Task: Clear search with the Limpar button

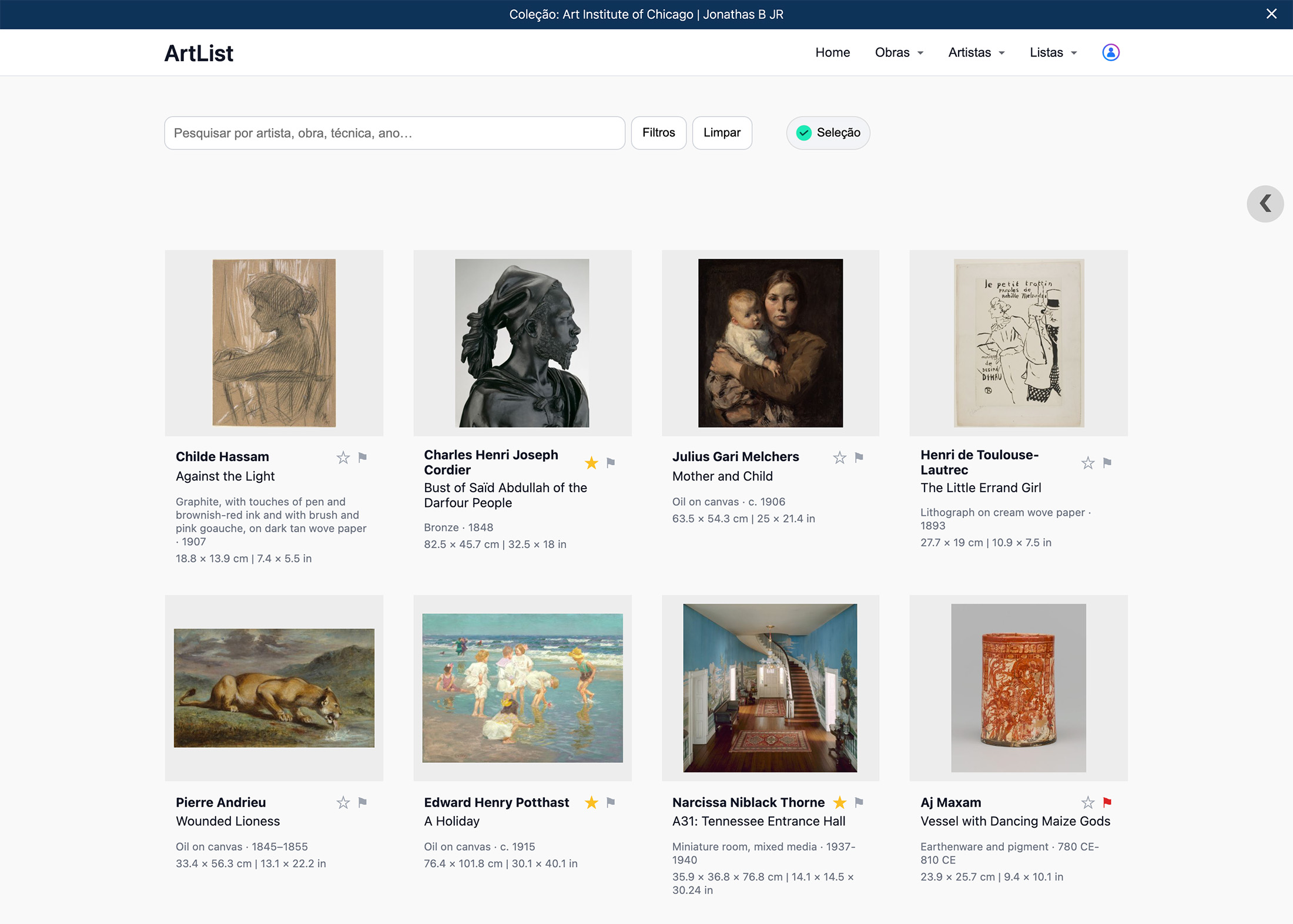Action: (722, 133)
